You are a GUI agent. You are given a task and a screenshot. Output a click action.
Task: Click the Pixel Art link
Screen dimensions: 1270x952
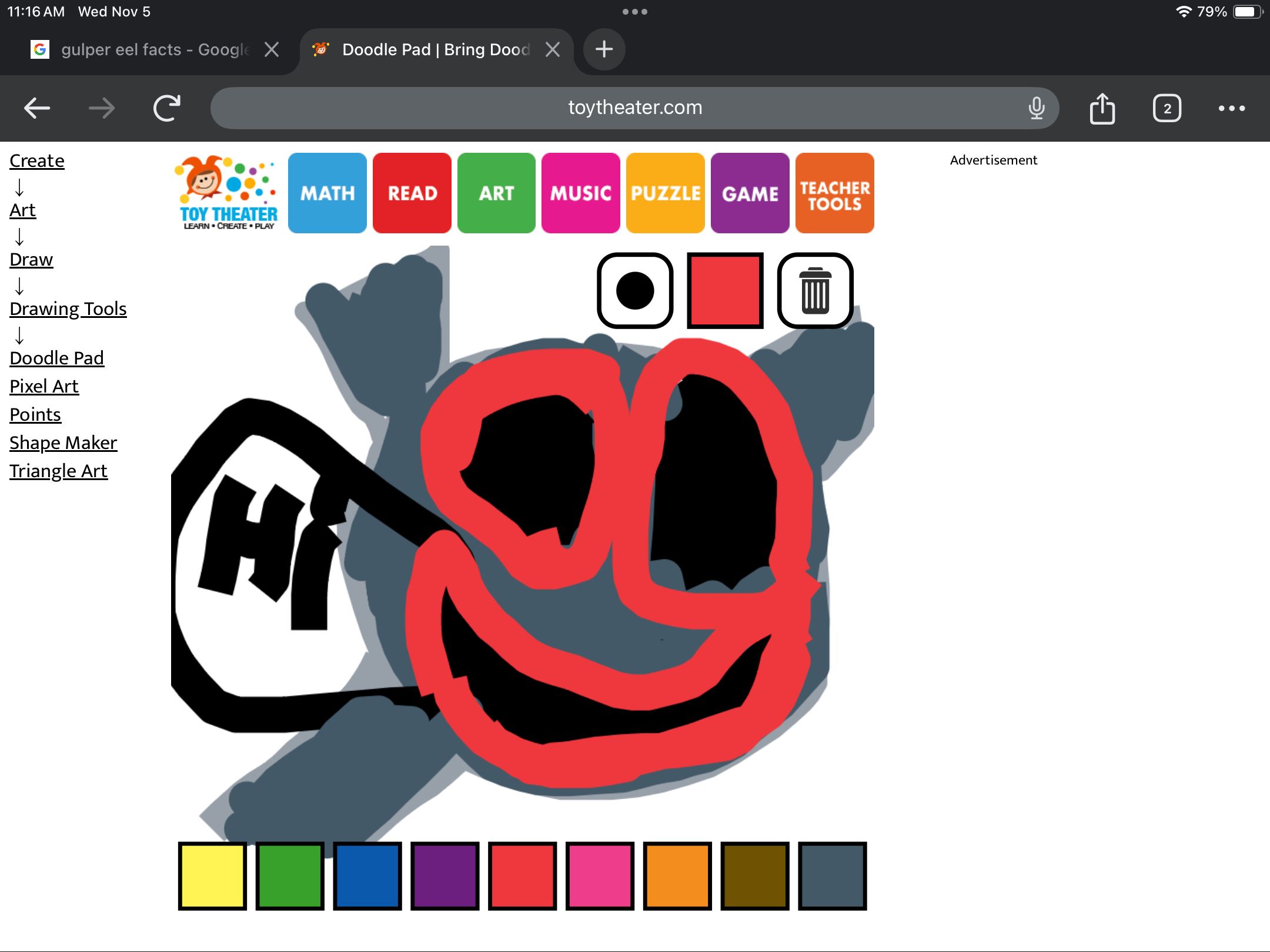pyautogui.click(x=44, y=386)
